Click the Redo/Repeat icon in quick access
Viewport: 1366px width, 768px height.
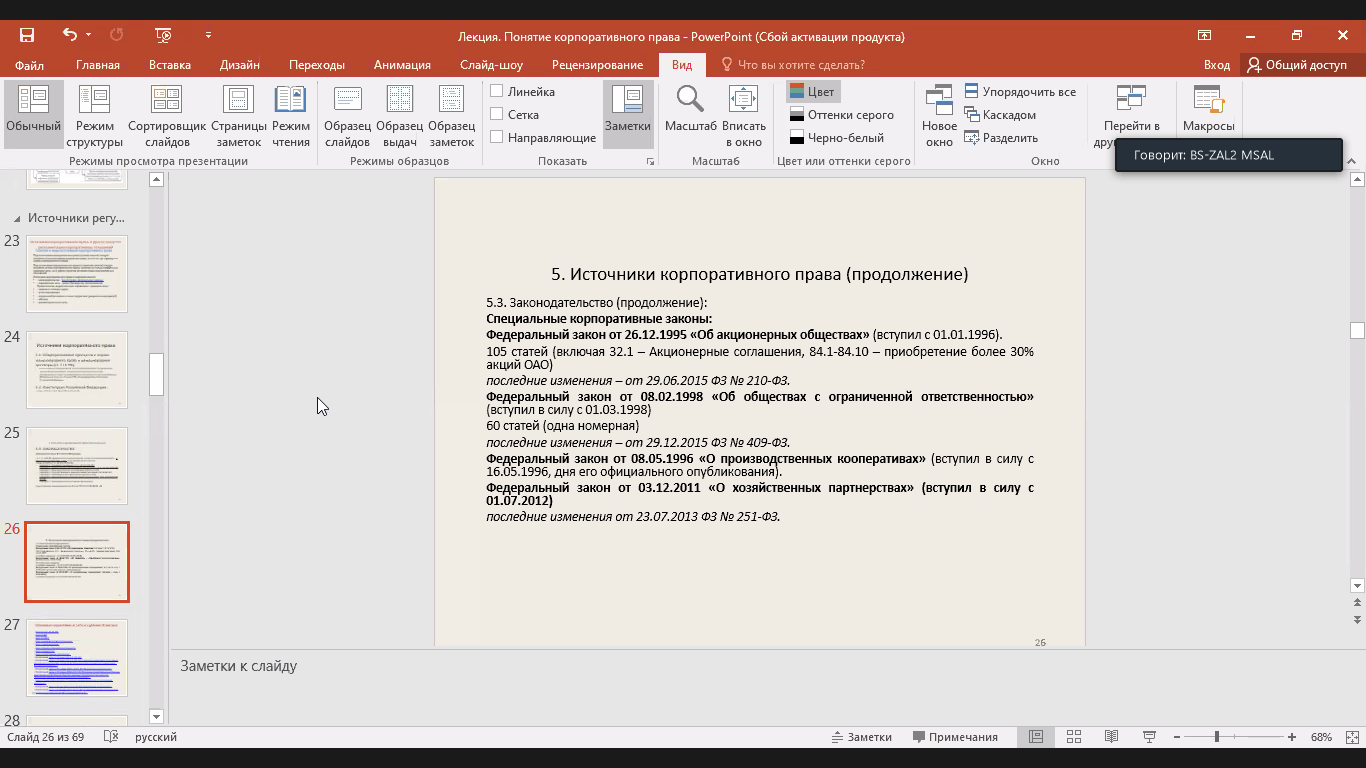click(x=117, y=35)
